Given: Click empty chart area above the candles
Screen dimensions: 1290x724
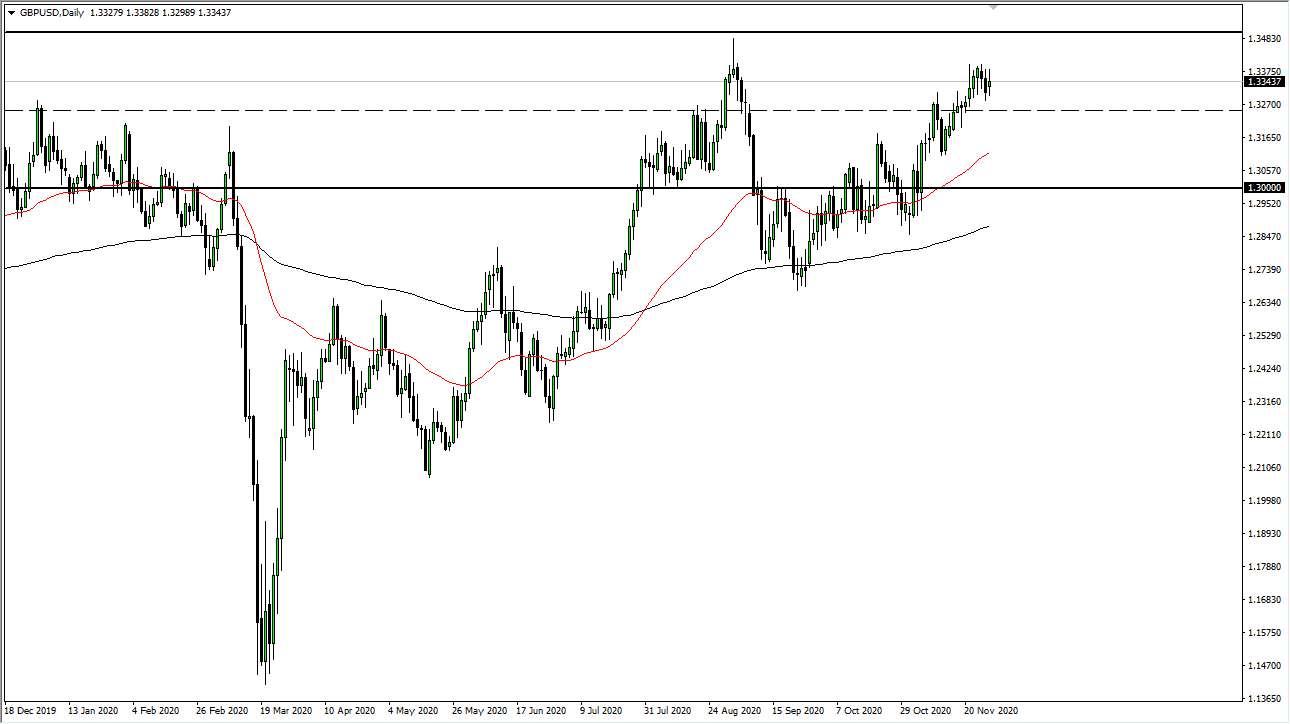Looking at the screenshot, I should pos(450,60).
